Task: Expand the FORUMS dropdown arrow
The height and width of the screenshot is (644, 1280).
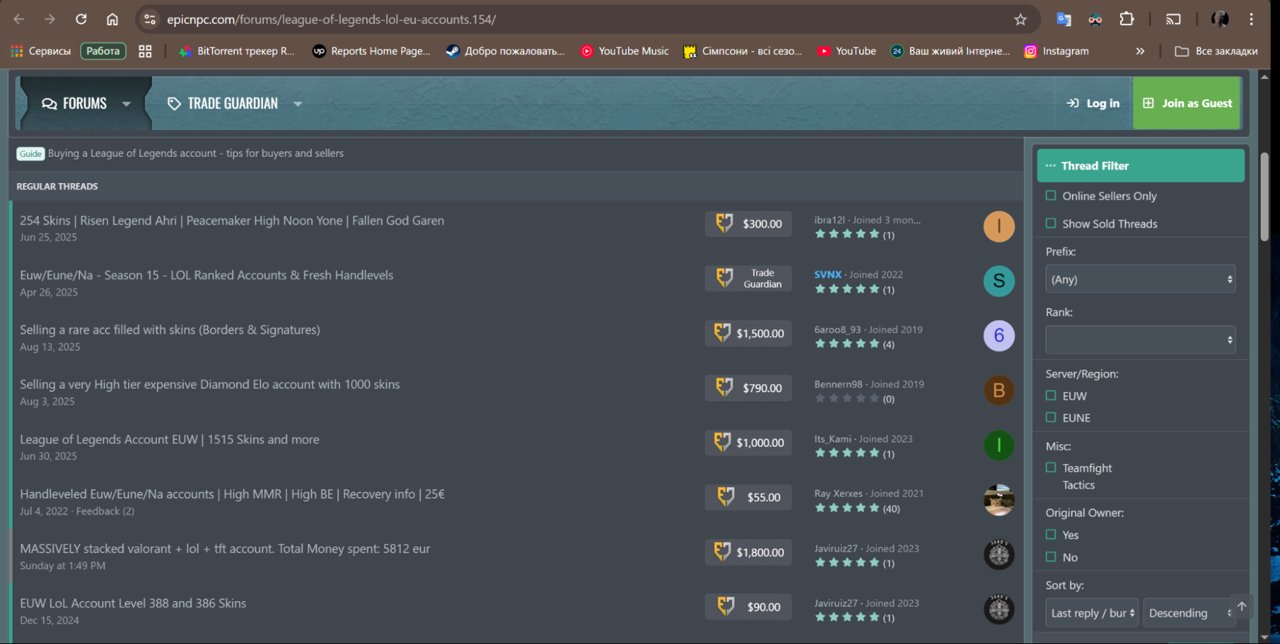Action: [126, 104]
